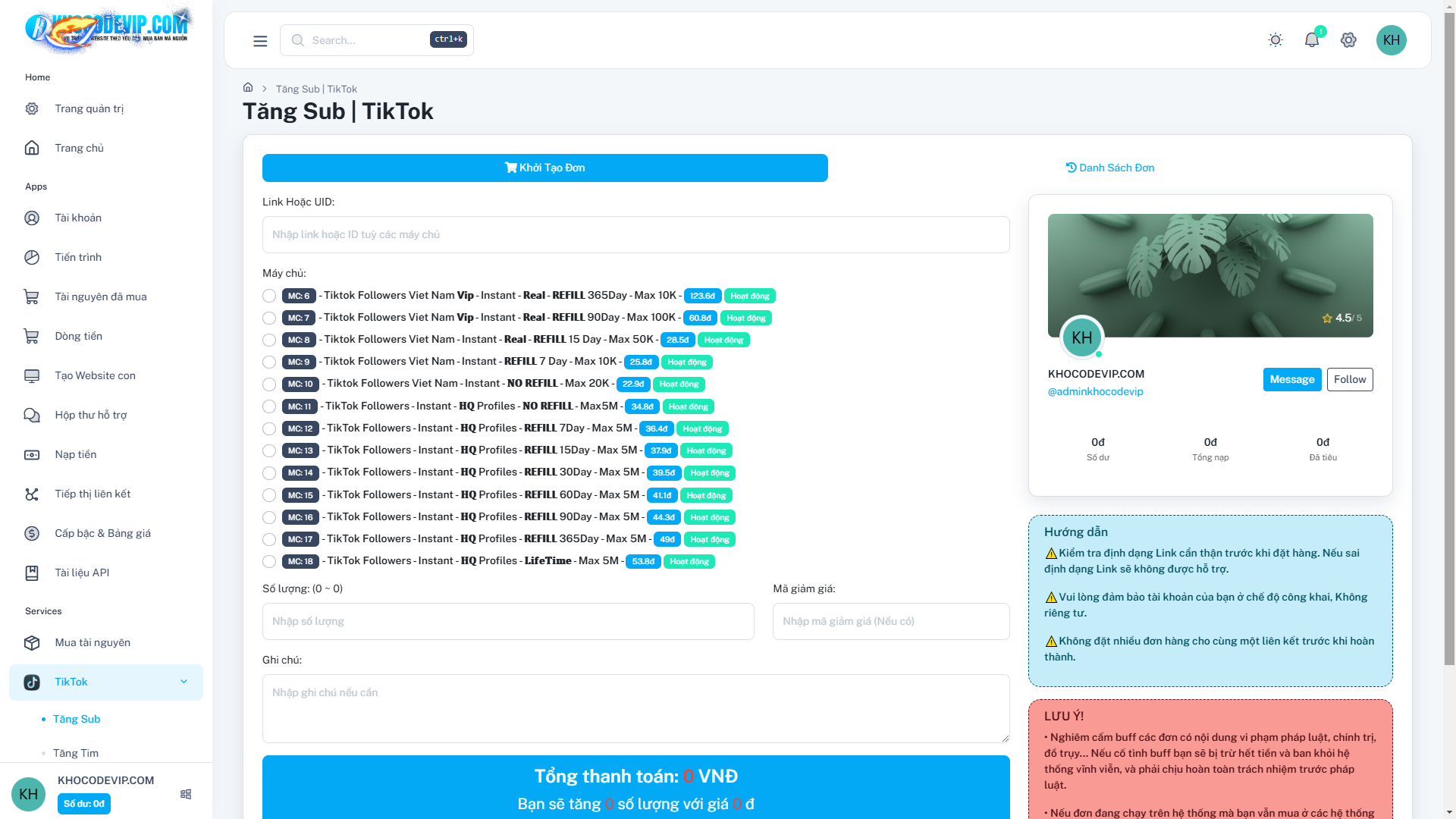The height and width of the screenshot is (819, 1456).
Task: Click the home icon in the breadcrumb
Action: click(x=248, y=87)
